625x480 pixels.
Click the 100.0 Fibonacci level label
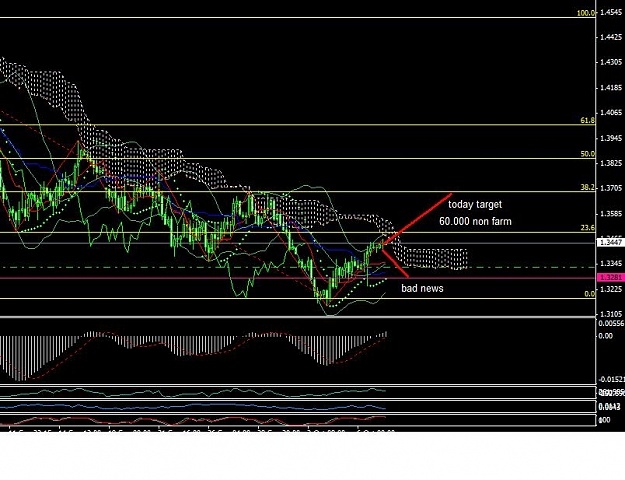(x=586, y=13)
